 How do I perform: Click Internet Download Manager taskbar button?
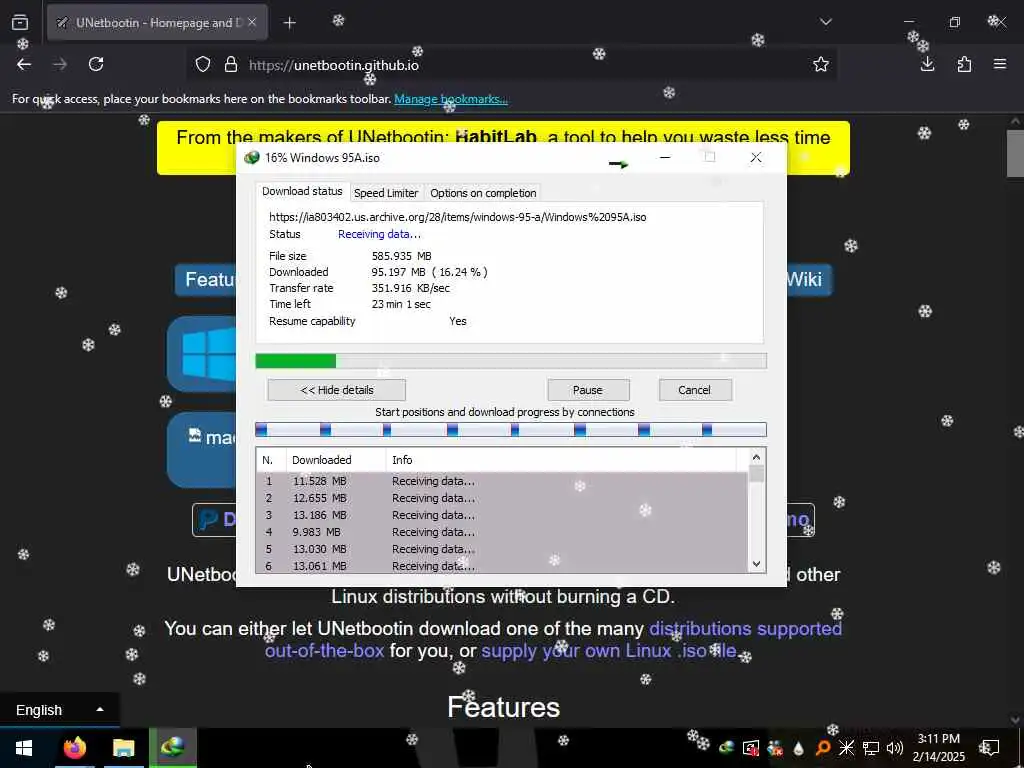[x=173, y=748]
